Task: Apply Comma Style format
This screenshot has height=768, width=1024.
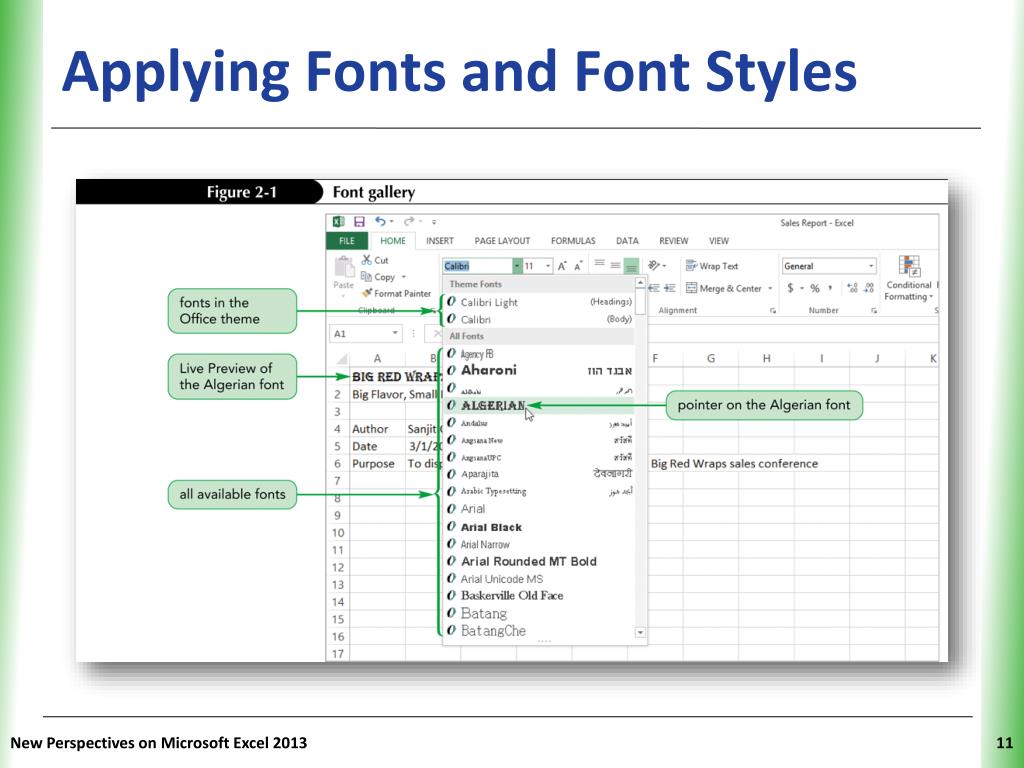Action: coord(830,288)
